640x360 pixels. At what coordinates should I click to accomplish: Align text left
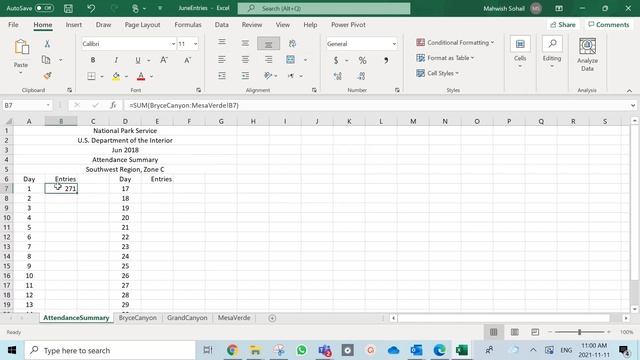(222, 60)
